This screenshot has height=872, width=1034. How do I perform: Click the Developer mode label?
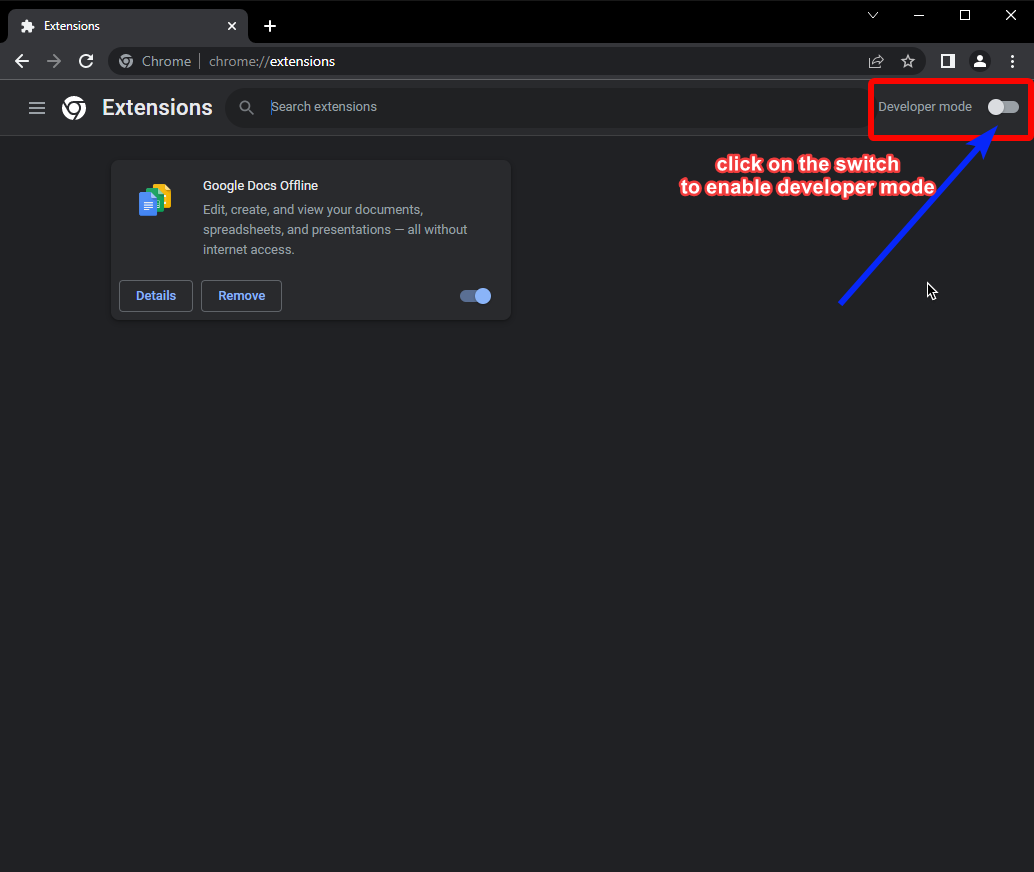pos(925,107)
